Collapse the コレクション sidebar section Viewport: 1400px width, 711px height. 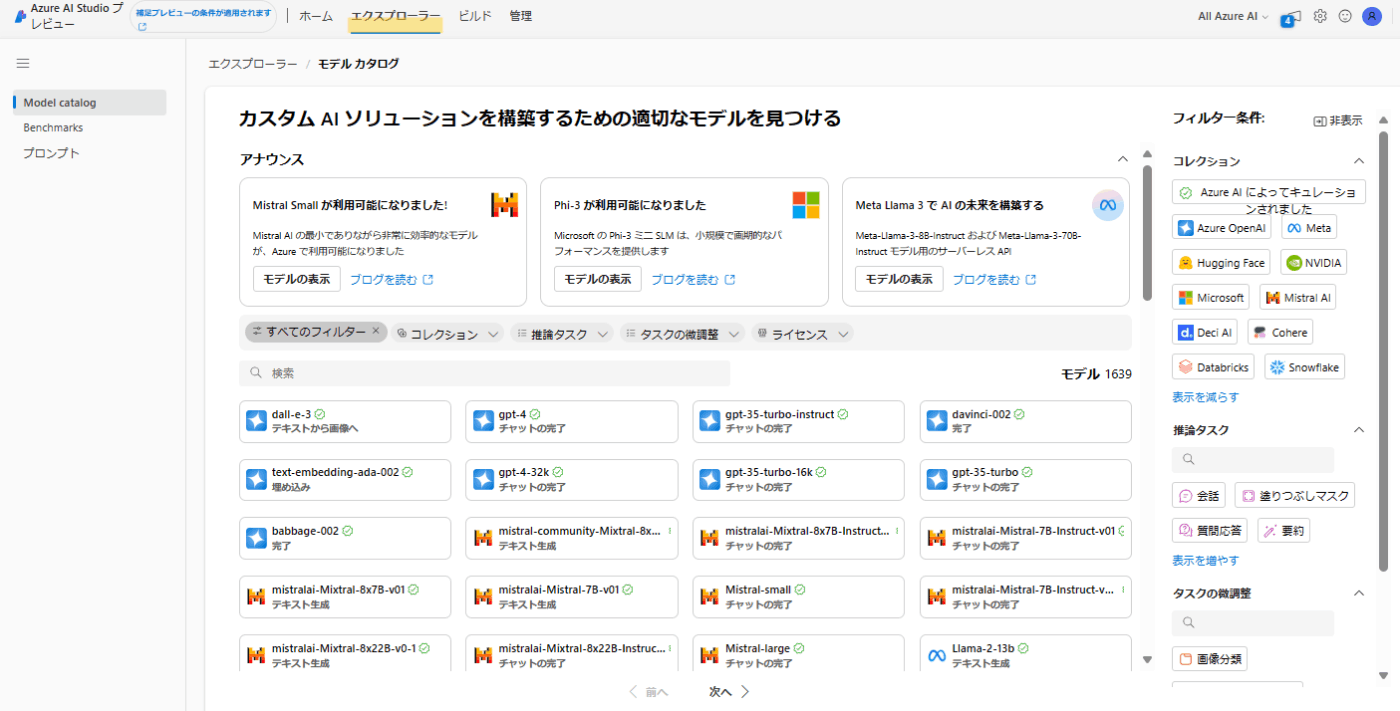[1358, 161]
